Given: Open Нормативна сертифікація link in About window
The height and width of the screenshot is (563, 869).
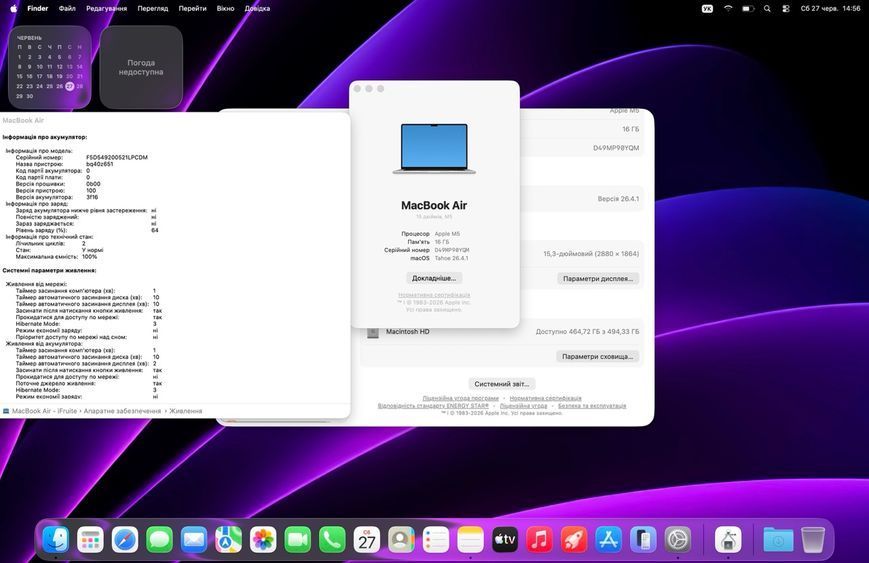Looking at the screenshot, I should tap(434, 295).
